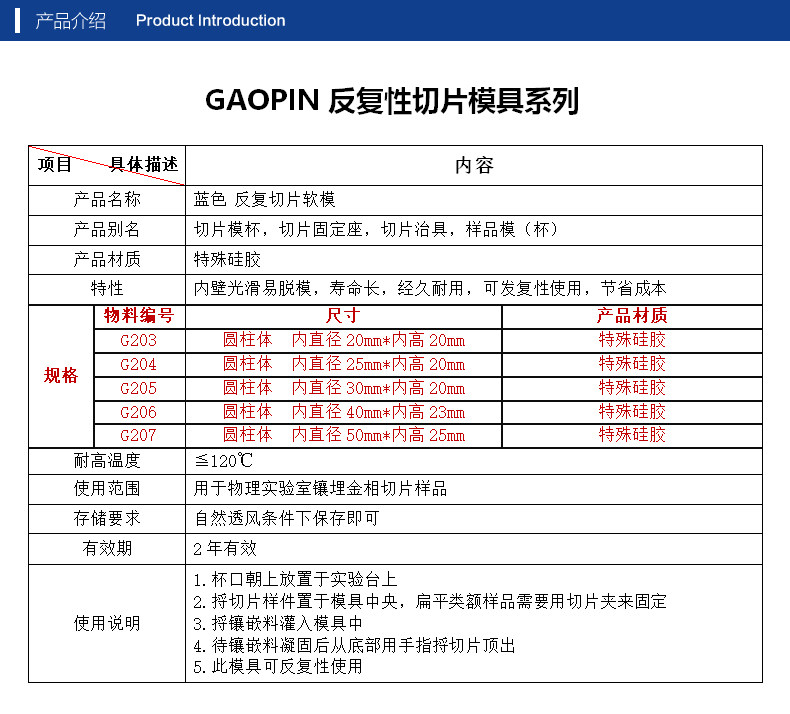790x714 pixels.
Task: Click instruction step 4 about '切片顶出'
Action: [x=355, y=645]
